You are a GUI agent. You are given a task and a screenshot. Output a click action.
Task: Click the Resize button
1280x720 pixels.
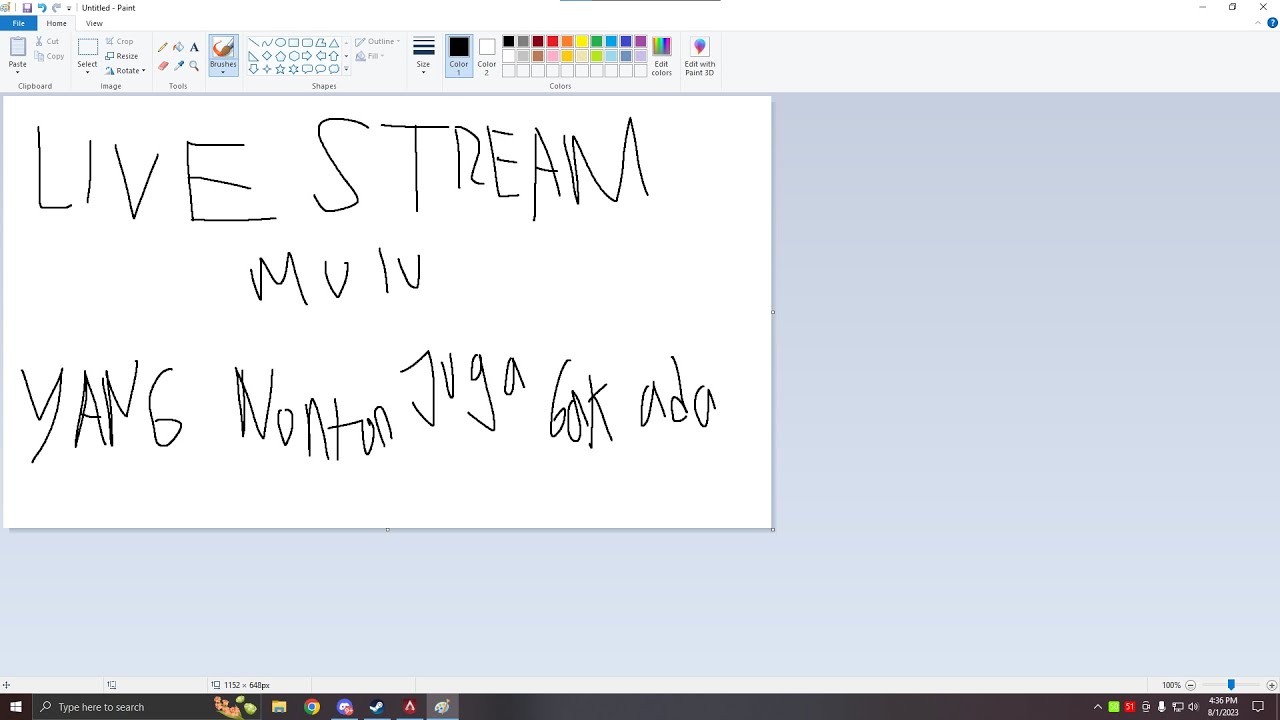(x=122, y=56)
